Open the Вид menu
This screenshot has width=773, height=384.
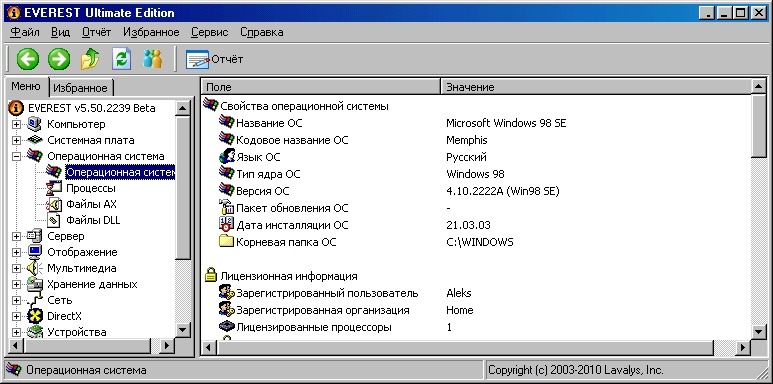(60, 32)
